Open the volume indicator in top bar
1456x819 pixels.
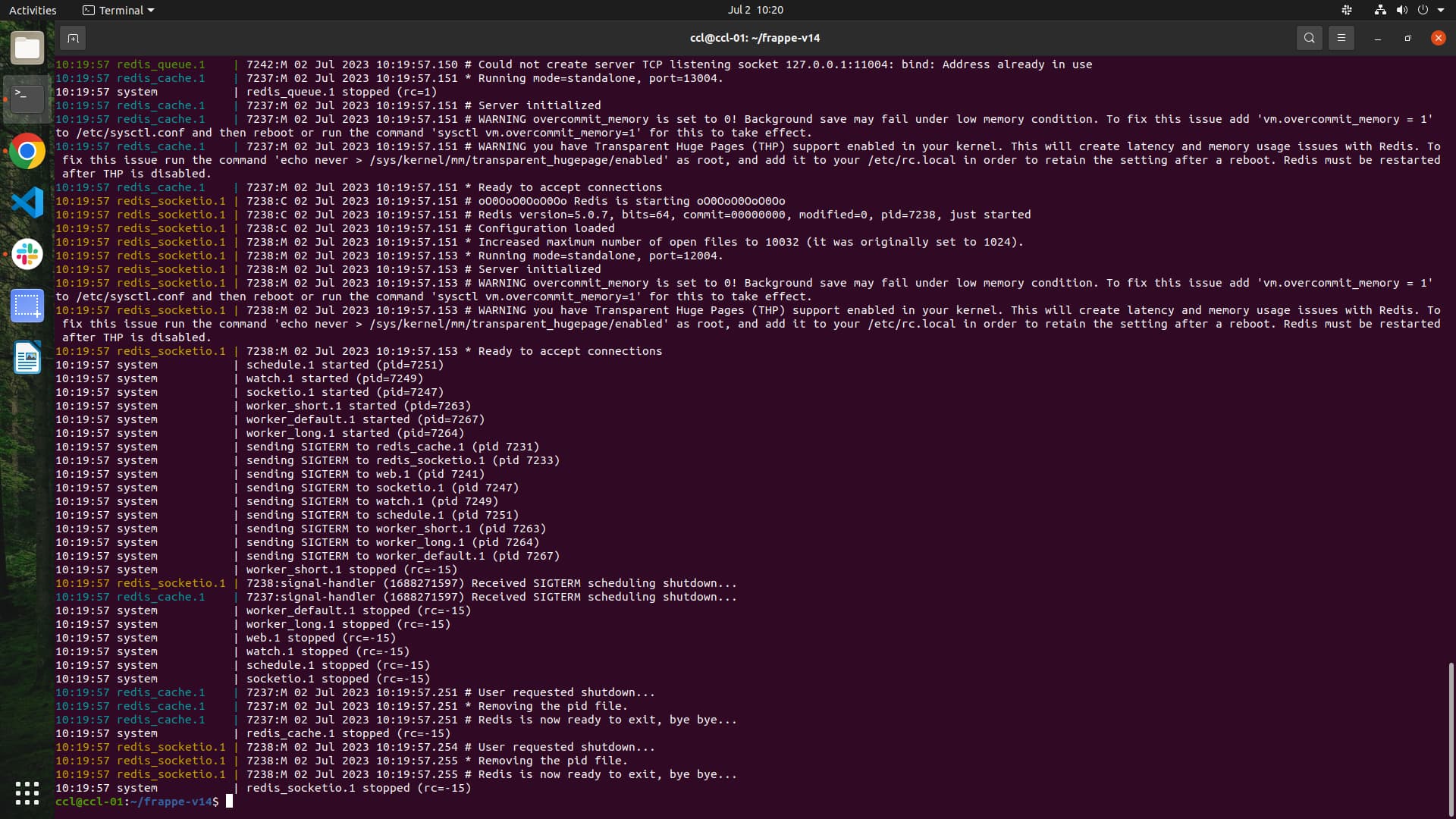1401,10
